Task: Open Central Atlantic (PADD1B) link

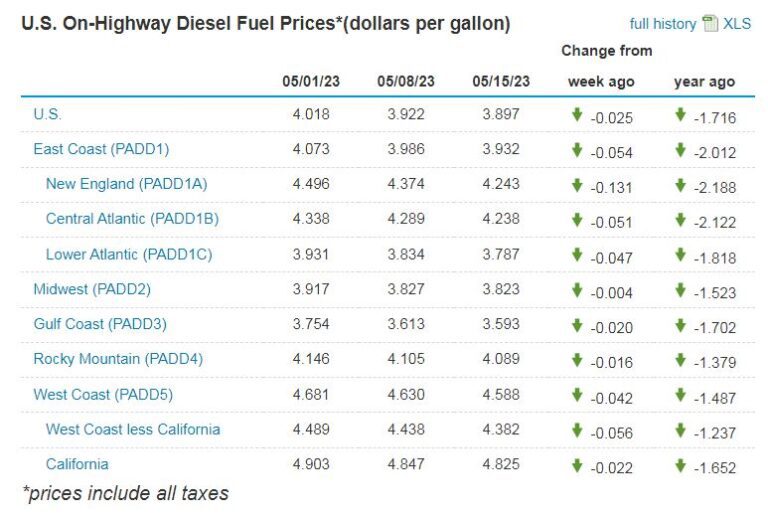Action: coord(132,219)
